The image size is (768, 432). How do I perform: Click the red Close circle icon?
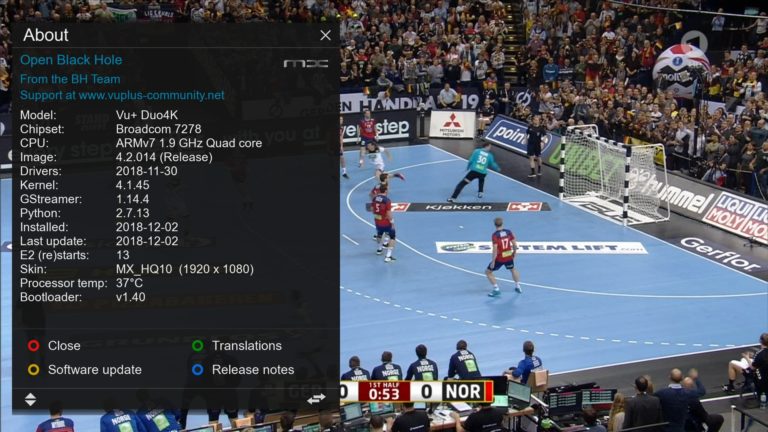pyautogui.click(x=33, y=346)
